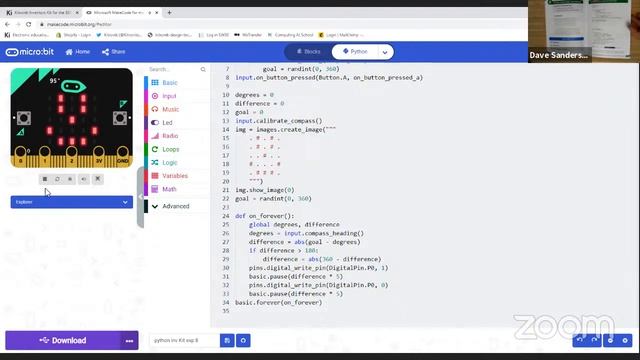Click Dave Sanders video thumbnail

coord(584,31)
